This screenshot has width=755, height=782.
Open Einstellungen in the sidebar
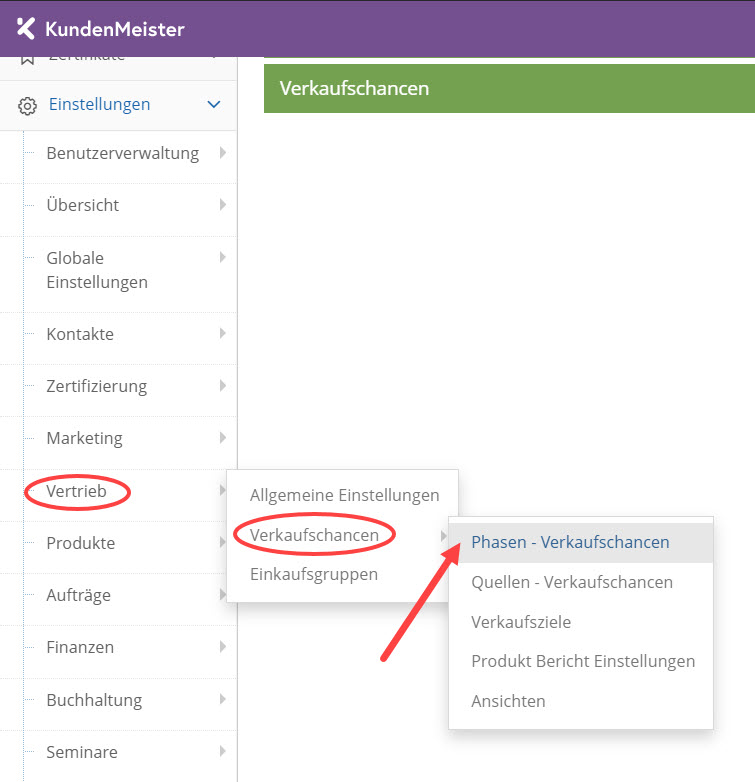coord(99,104)
